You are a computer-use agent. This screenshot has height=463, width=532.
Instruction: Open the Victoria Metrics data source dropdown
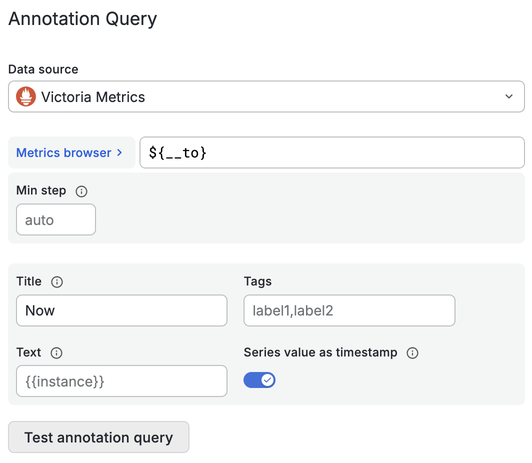(x=266, y=97)
